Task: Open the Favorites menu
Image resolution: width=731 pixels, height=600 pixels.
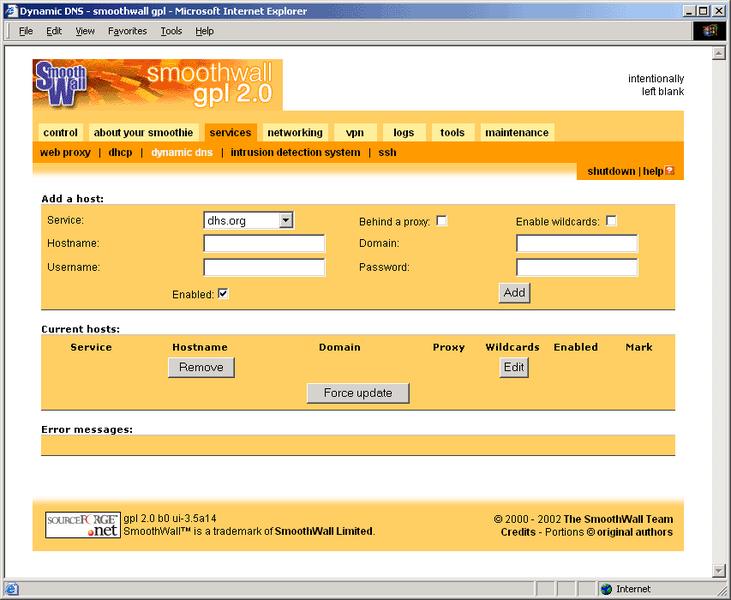Action: 127,31
